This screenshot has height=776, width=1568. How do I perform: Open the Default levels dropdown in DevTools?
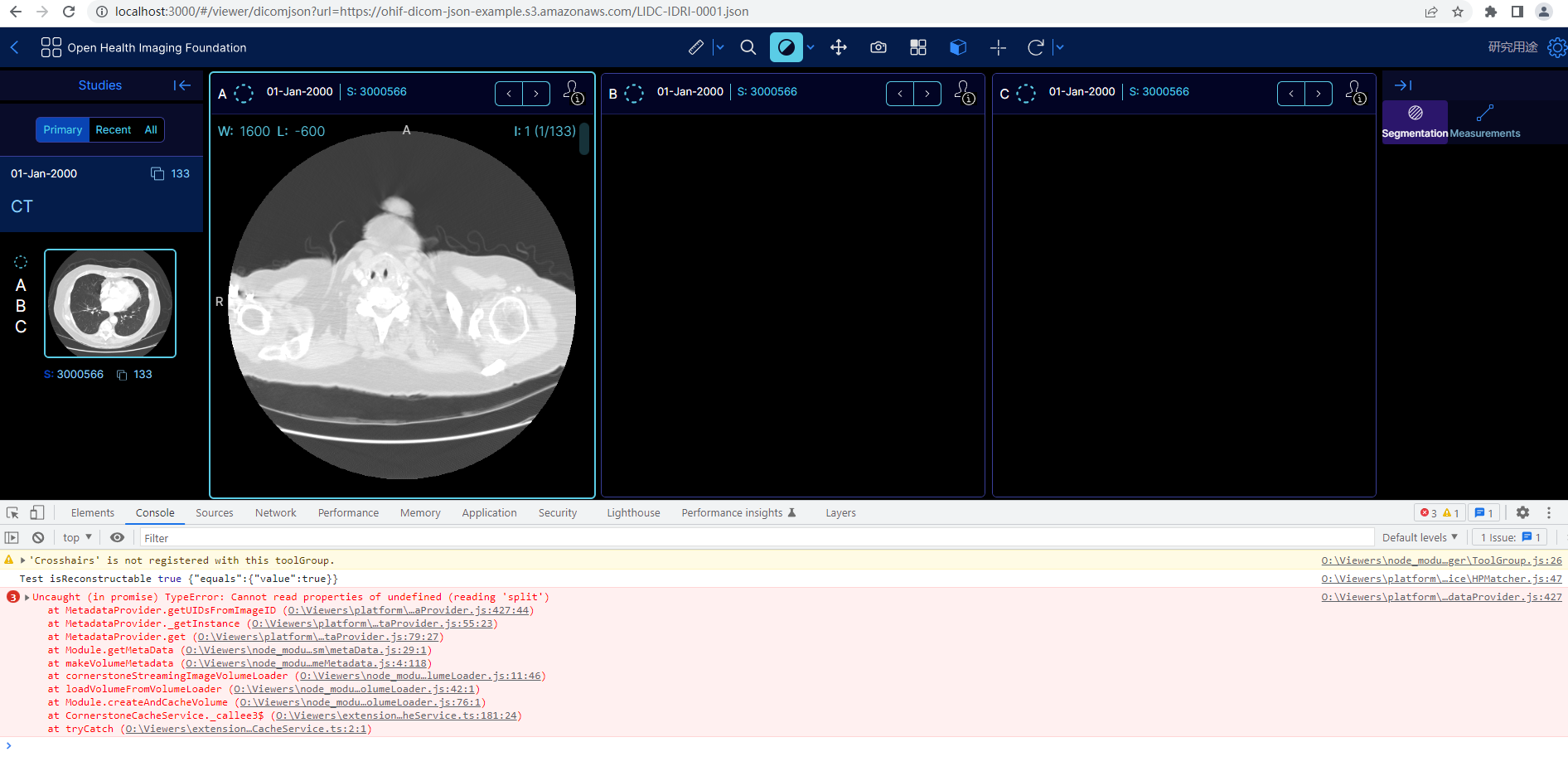(1419, 537)
